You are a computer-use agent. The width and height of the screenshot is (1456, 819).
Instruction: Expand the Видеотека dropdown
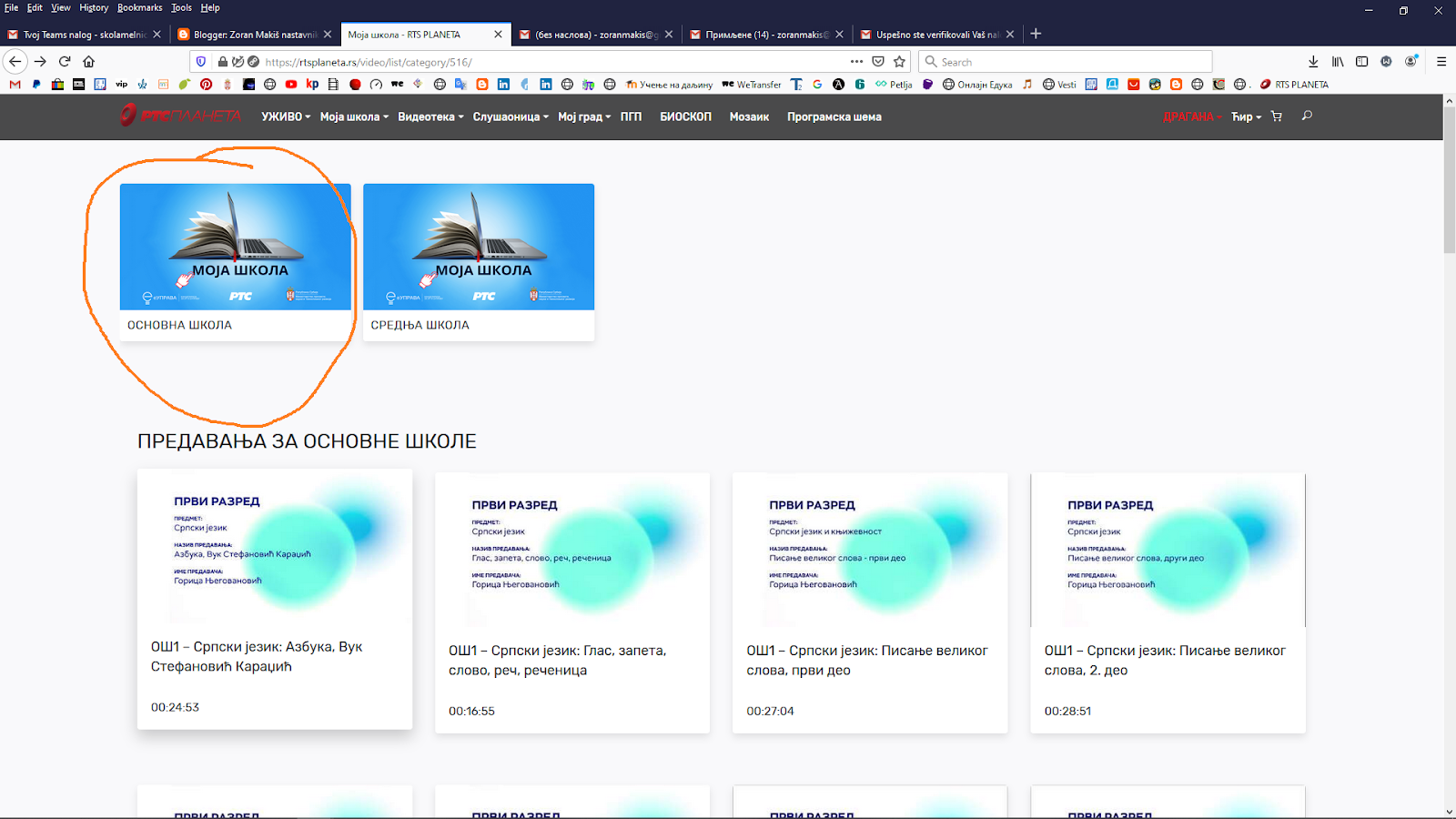click(x=430, y=116)
